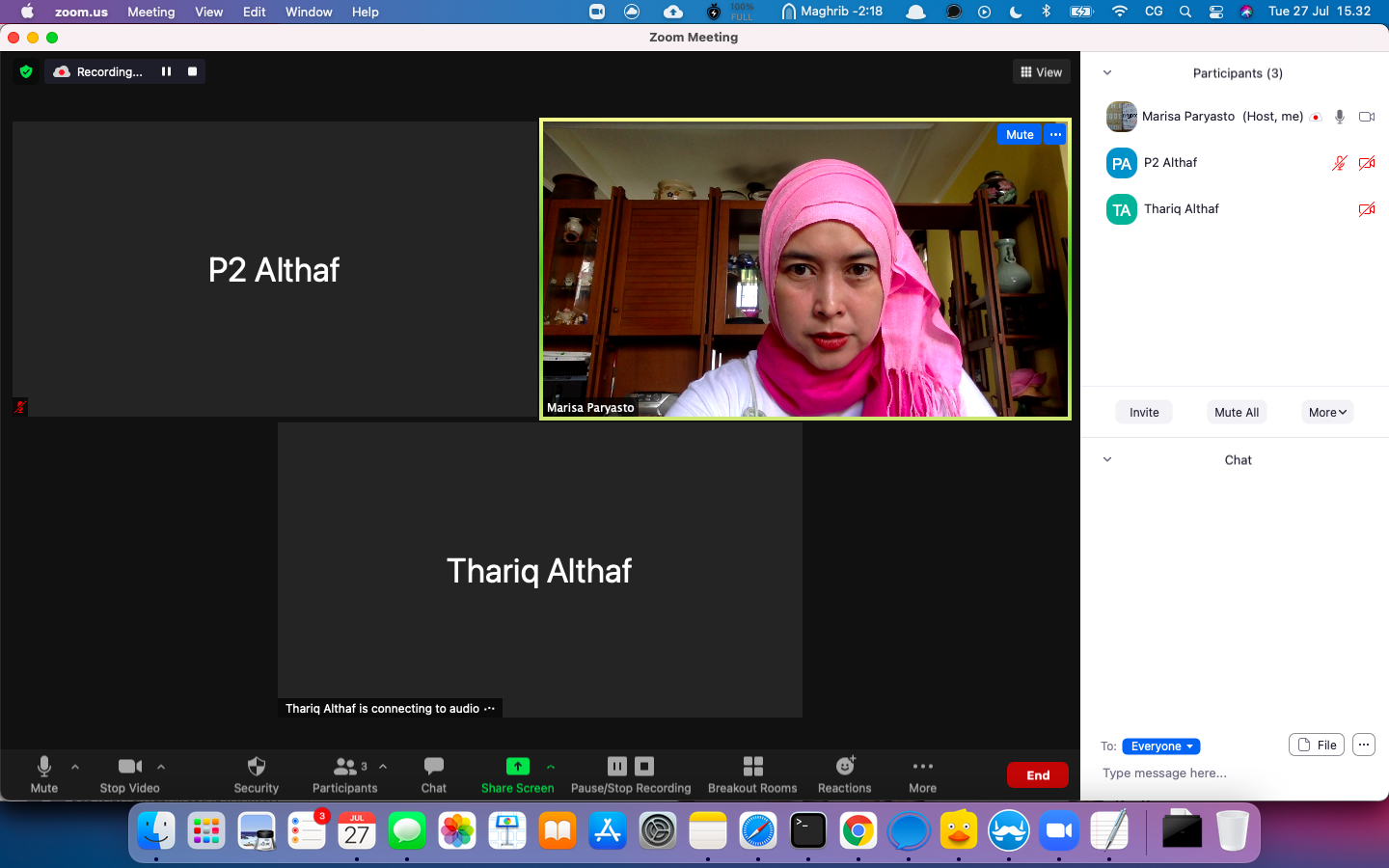Open the Everyone recipient dropdown in chat

point(1161,746)
